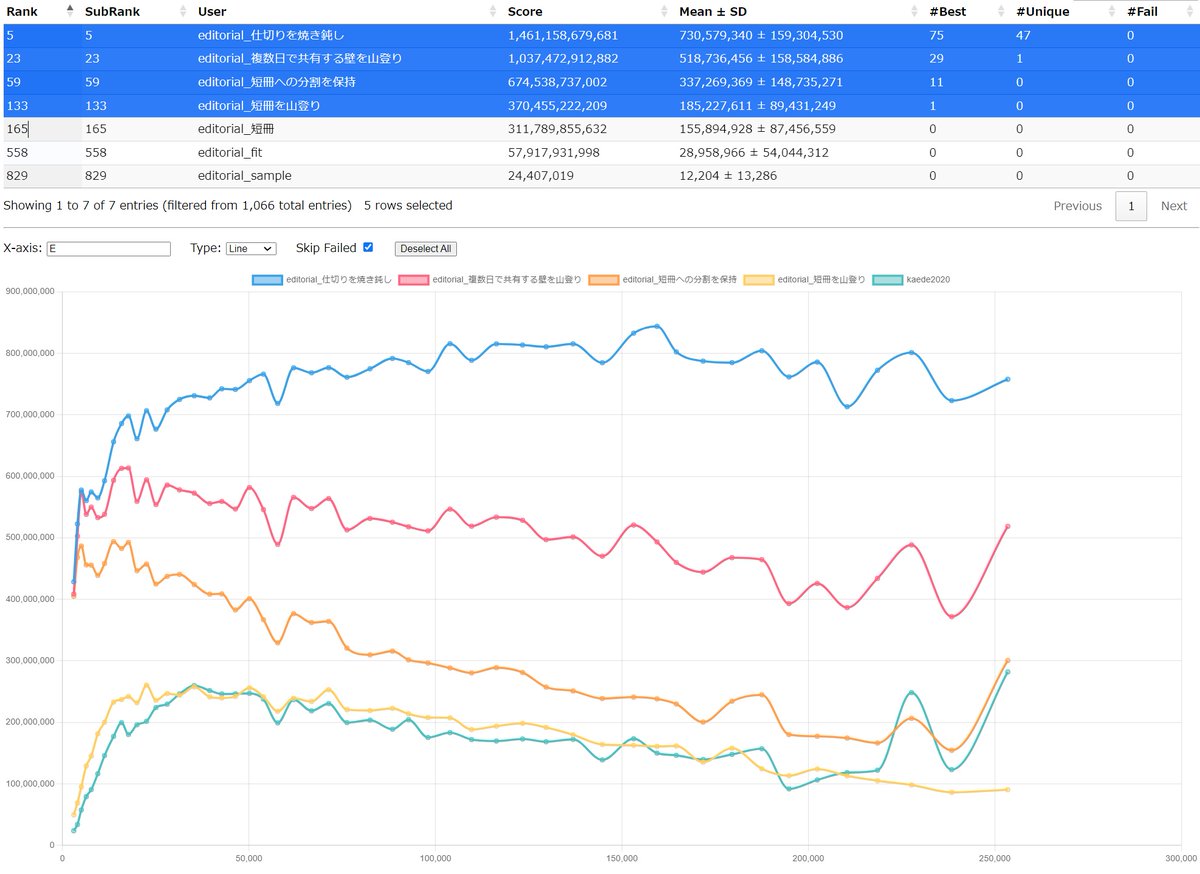The image size is (1200, 874).
Task: Click mean value 518,736,456 ± 158,584,886
Action: pyautogui.click(x=761, y=58)
